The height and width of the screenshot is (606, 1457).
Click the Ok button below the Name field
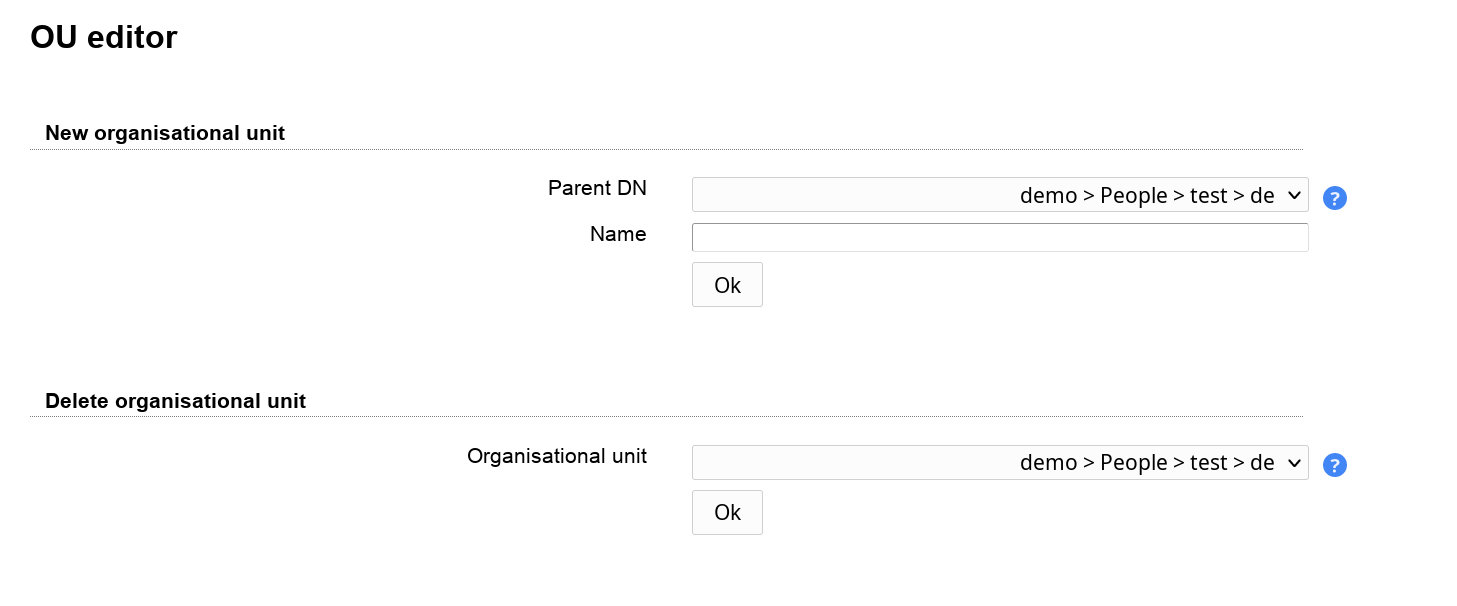tap(727, 285)
